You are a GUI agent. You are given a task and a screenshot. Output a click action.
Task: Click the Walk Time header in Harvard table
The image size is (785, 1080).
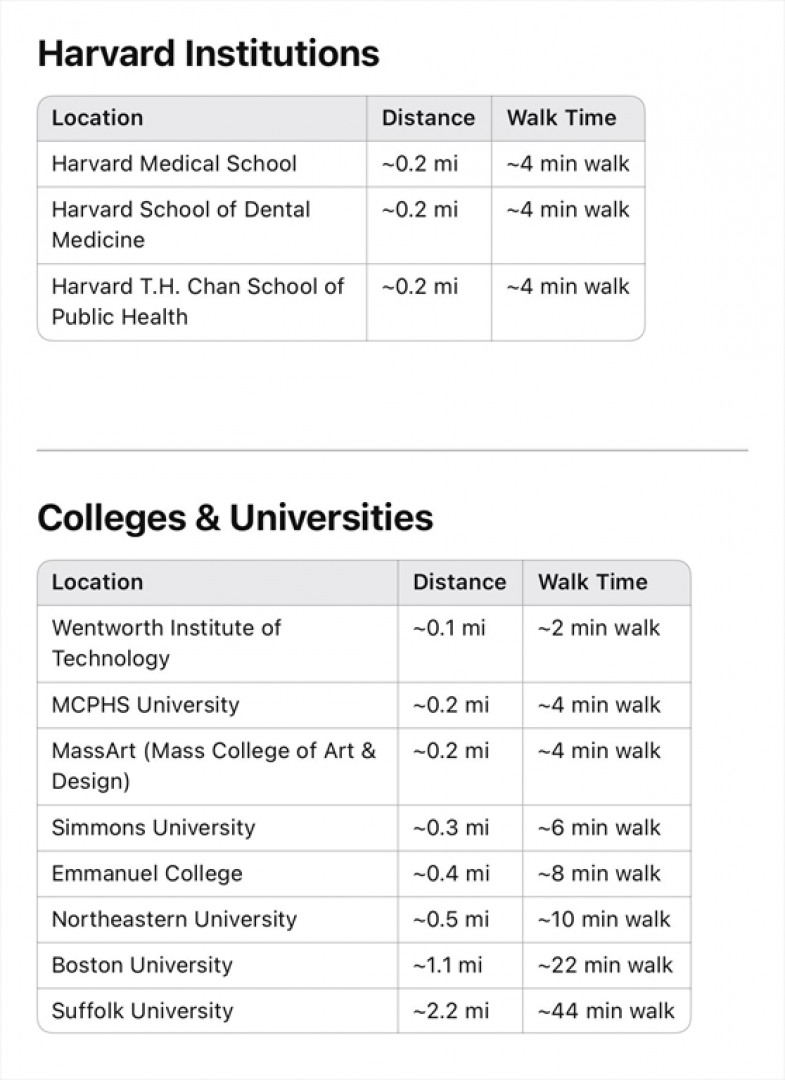tap(561, 118)
